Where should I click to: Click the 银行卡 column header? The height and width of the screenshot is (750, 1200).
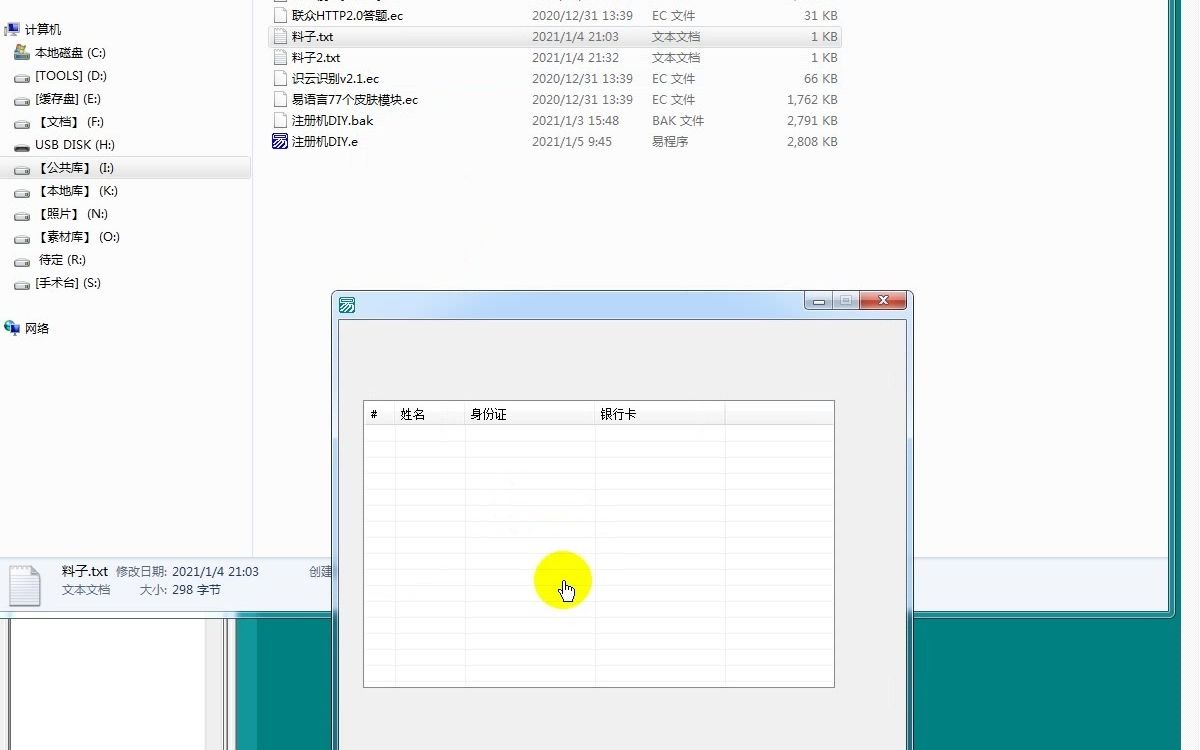pyautogui.click(x=620, y=413)
